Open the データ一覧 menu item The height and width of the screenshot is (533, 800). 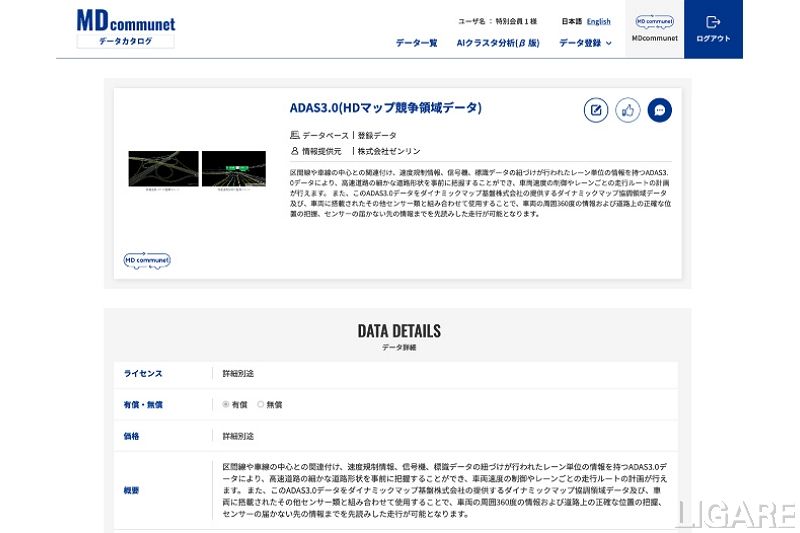(x=416, y=43)
